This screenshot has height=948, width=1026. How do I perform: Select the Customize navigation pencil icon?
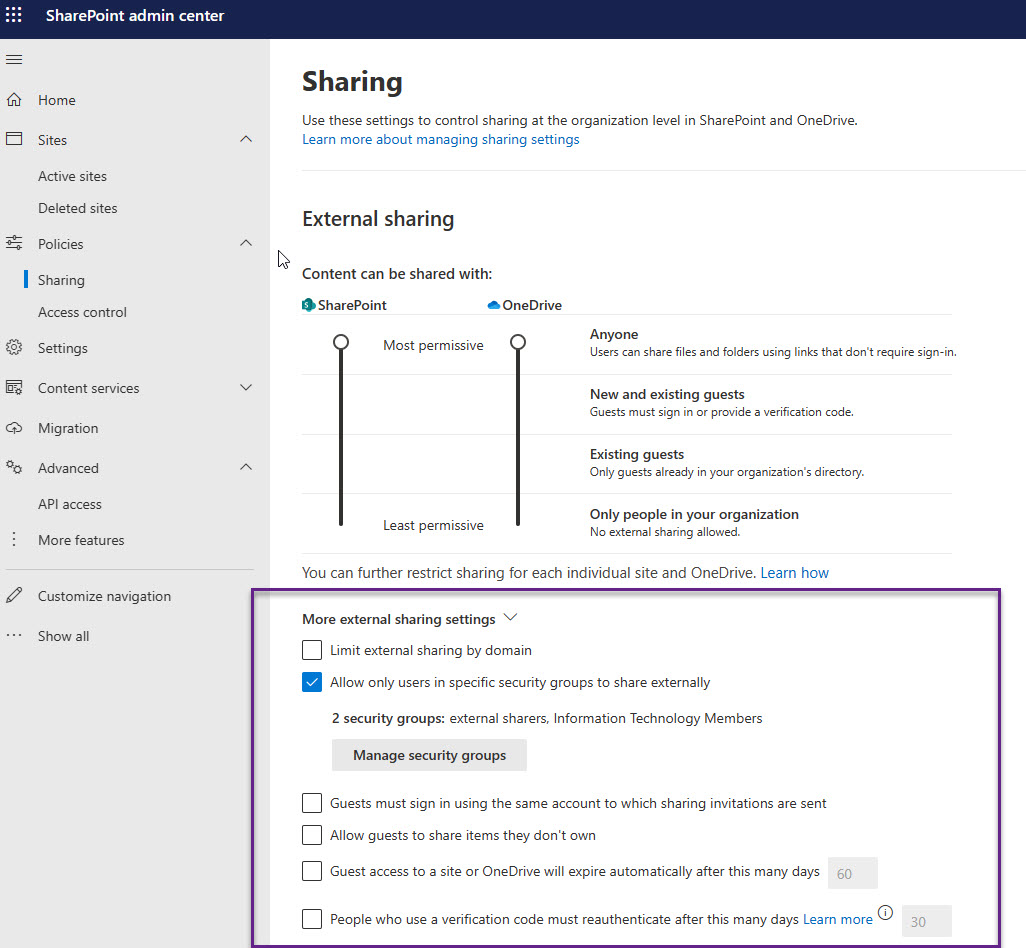[14, 595]
